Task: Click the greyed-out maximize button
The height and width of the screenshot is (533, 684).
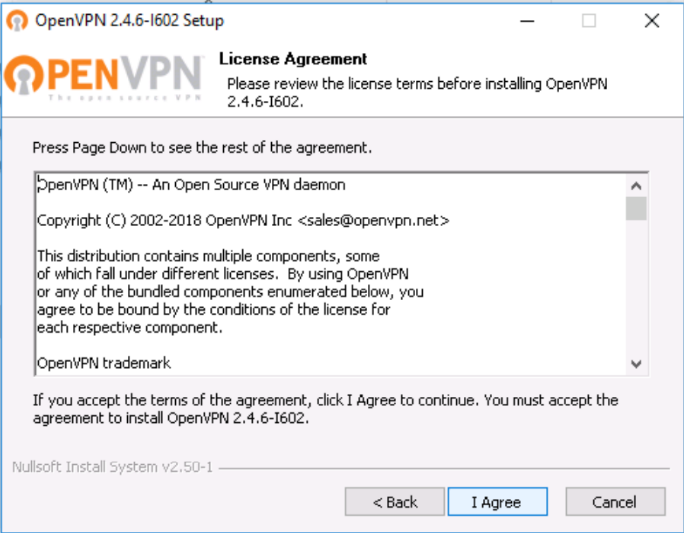Action: point(588,20)
